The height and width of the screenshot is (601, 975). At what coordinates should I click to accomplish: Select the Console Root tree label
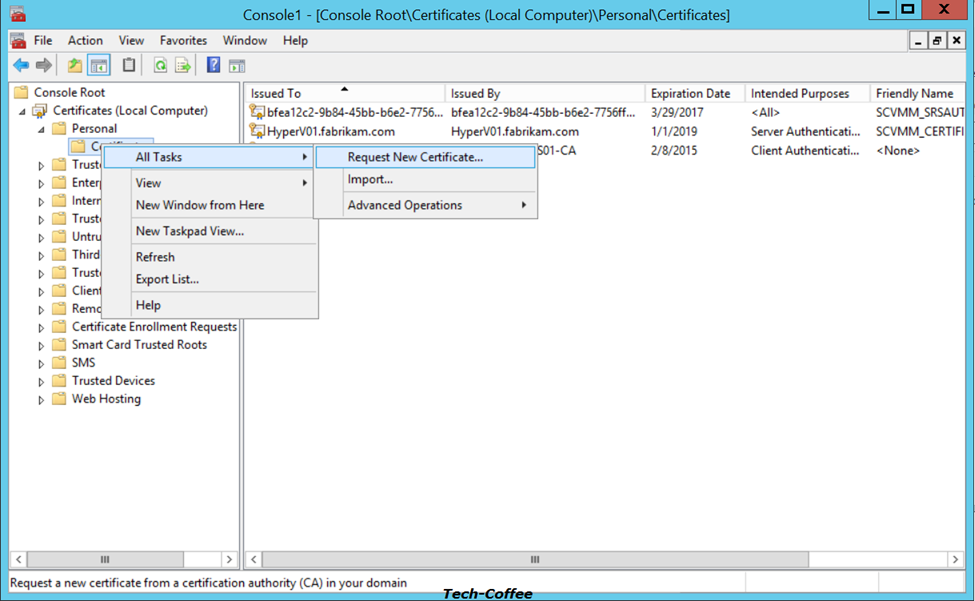[70, 93]
